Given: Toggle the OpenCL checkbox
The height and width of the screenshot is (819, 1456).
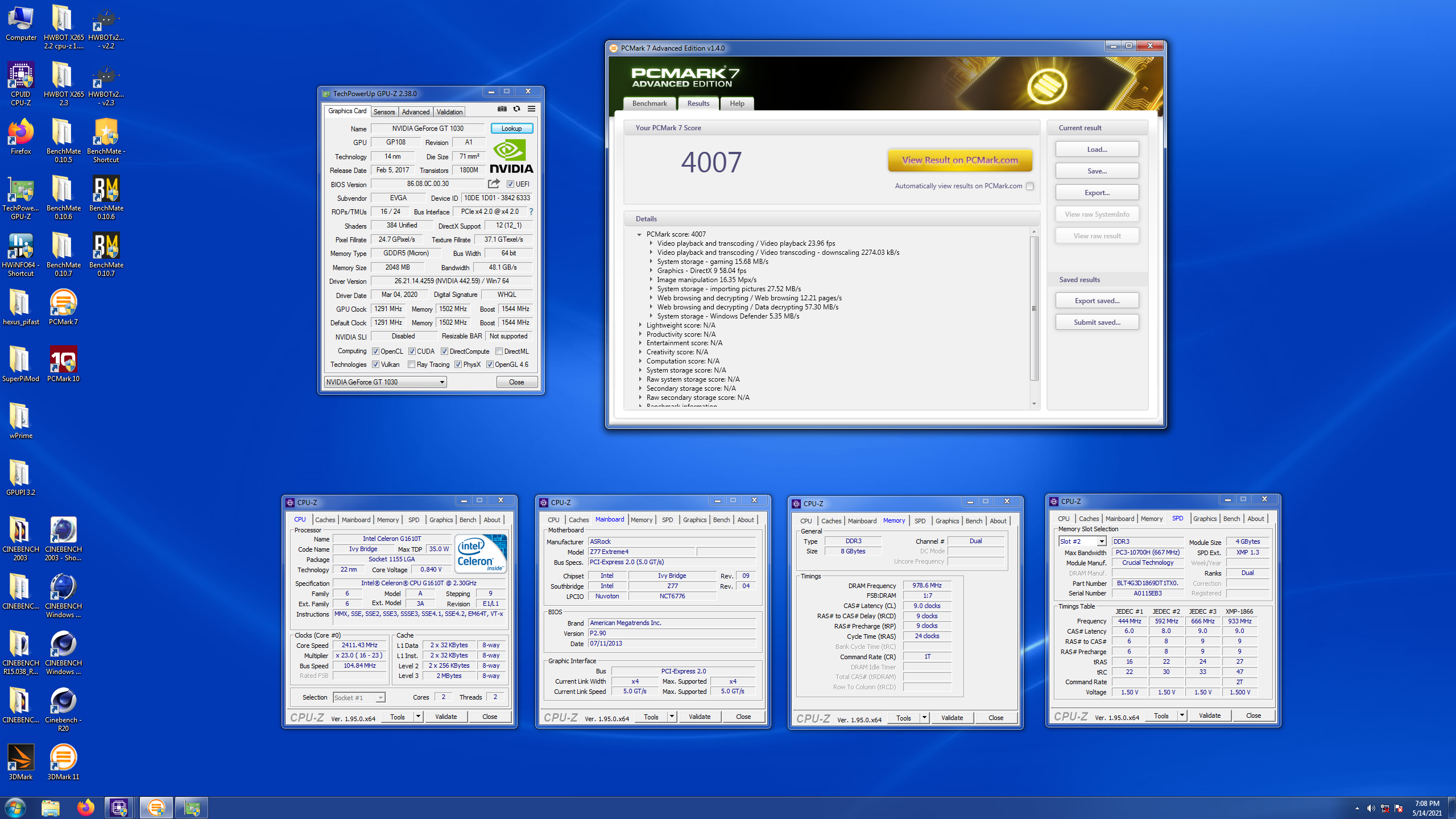Looking at the screenshot, I should click(x=375, y=351).
